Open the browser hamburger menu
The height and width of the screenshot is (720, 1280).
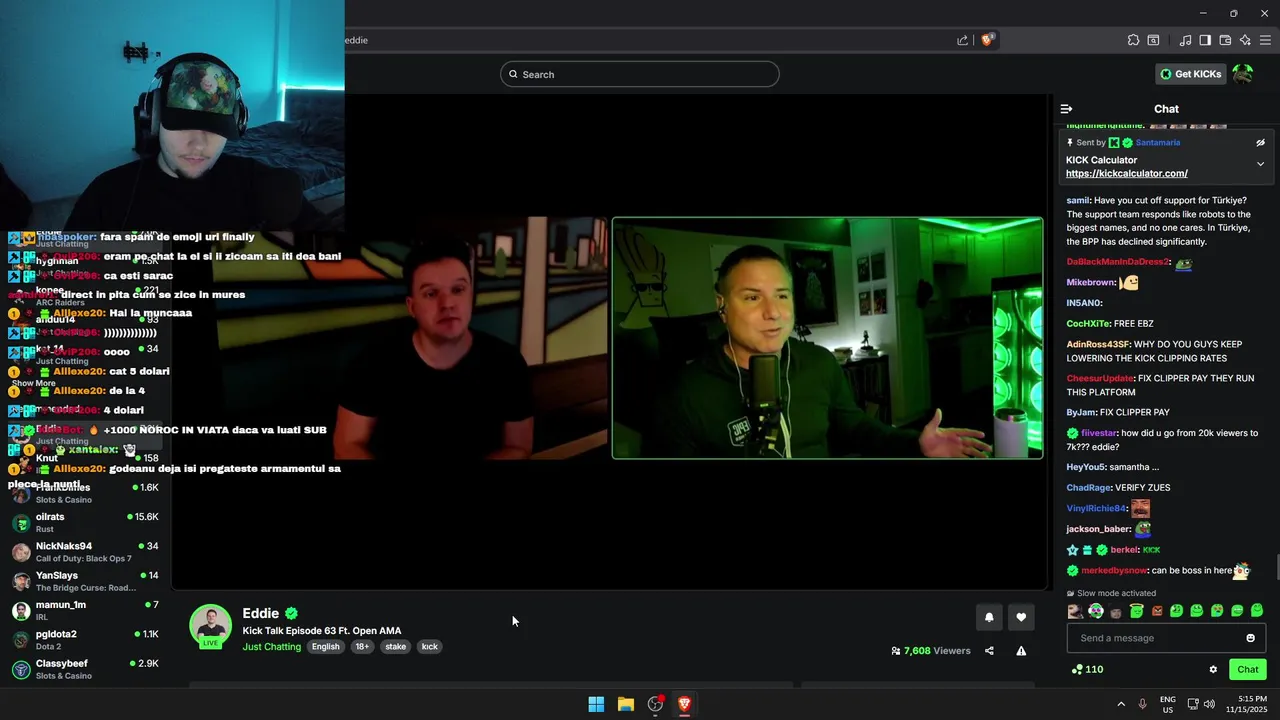click(1265, 40)
